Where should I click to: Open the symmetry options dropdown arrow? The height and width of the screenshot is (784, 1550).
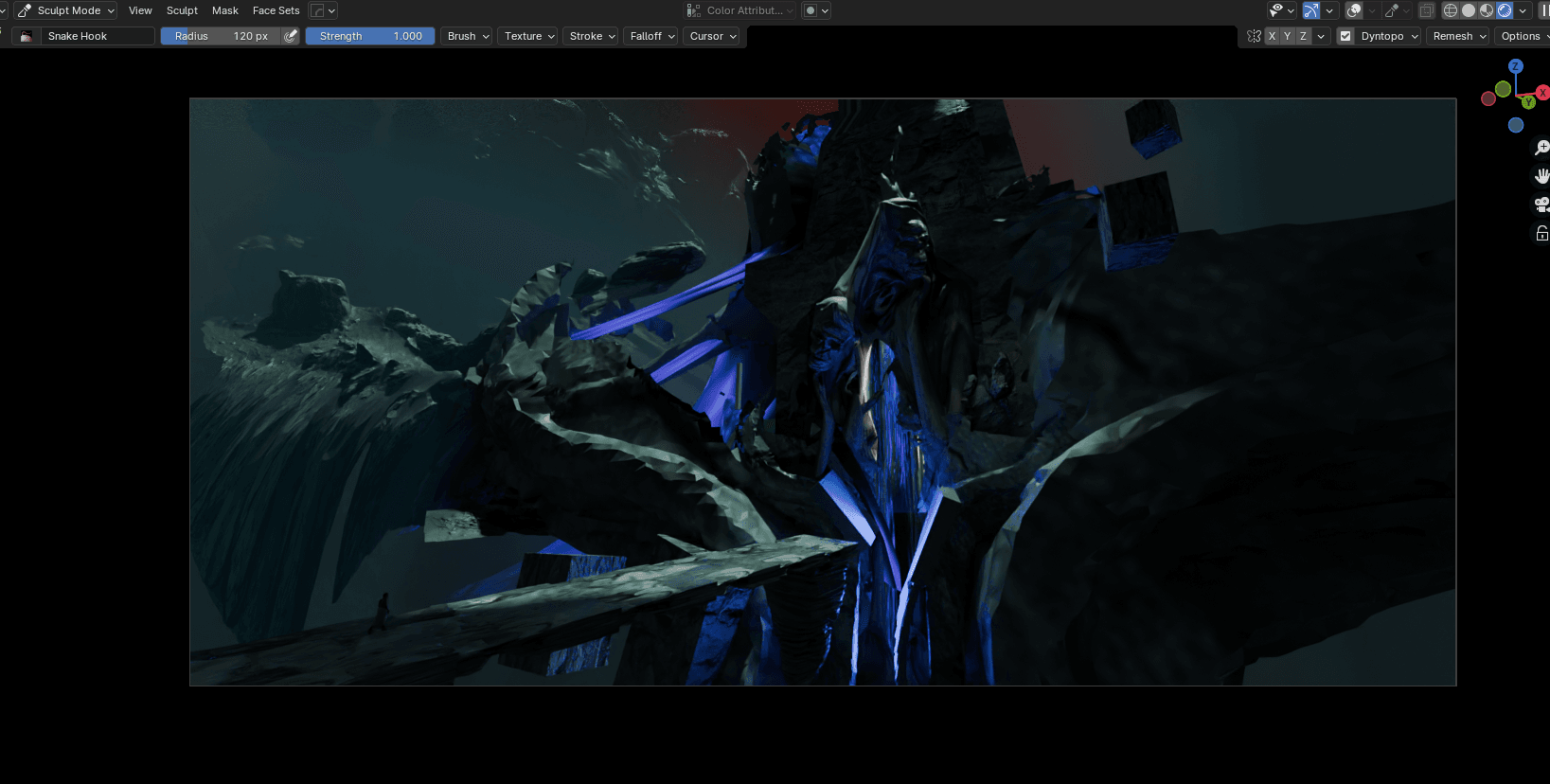(1321, 36)
